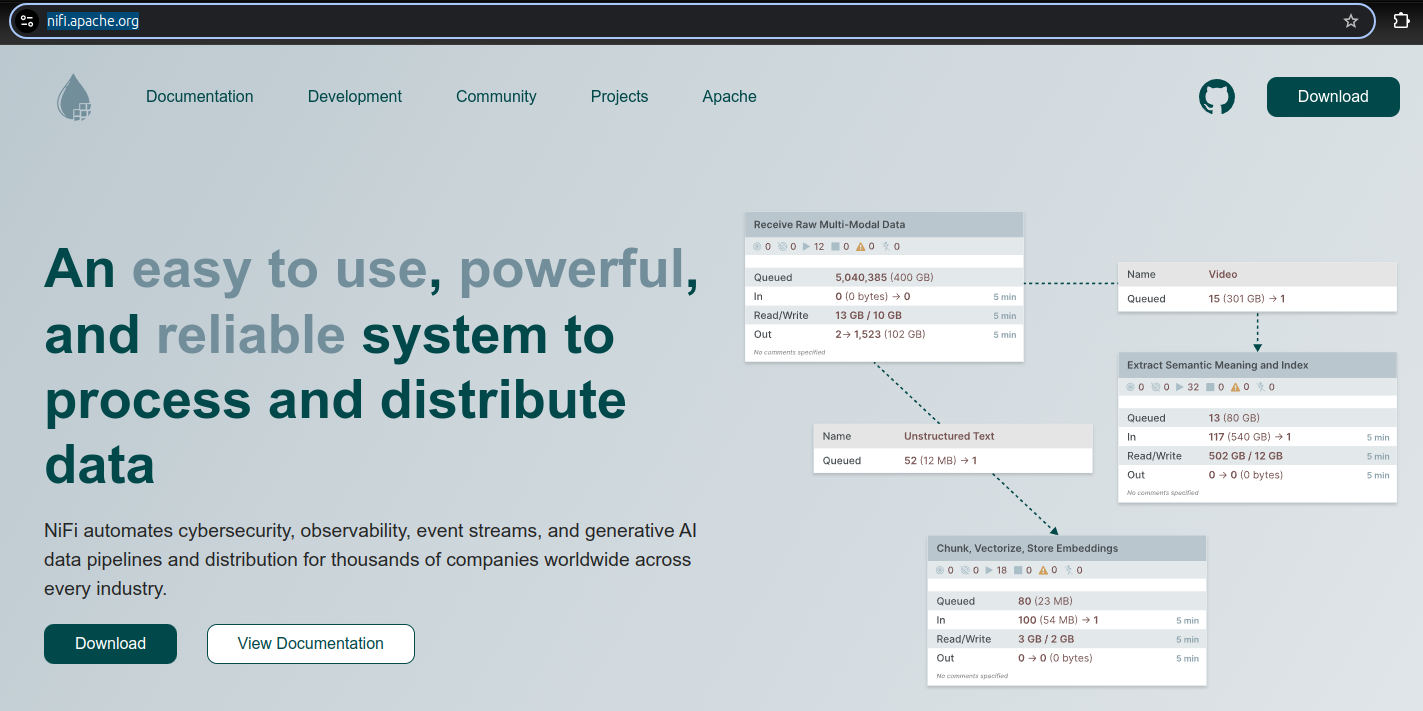Click running play icon showing 18 in Chunk card
The width and height of the screenshot is (1423, 711).
point(990,571)
